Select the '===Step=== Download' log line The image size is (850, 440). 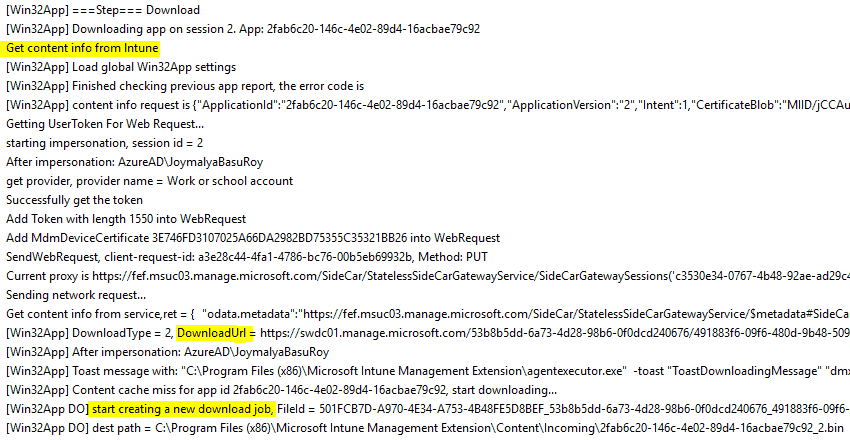pos(103,10)
